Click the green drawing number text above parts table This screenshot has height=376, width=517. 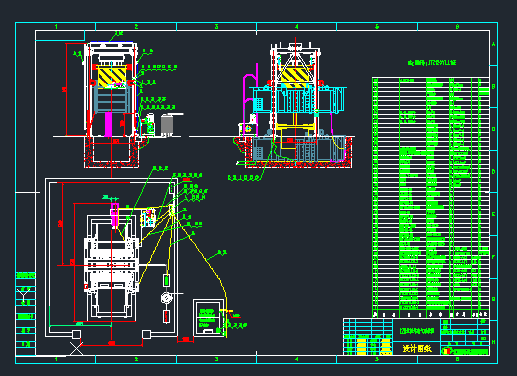[432, 63]
